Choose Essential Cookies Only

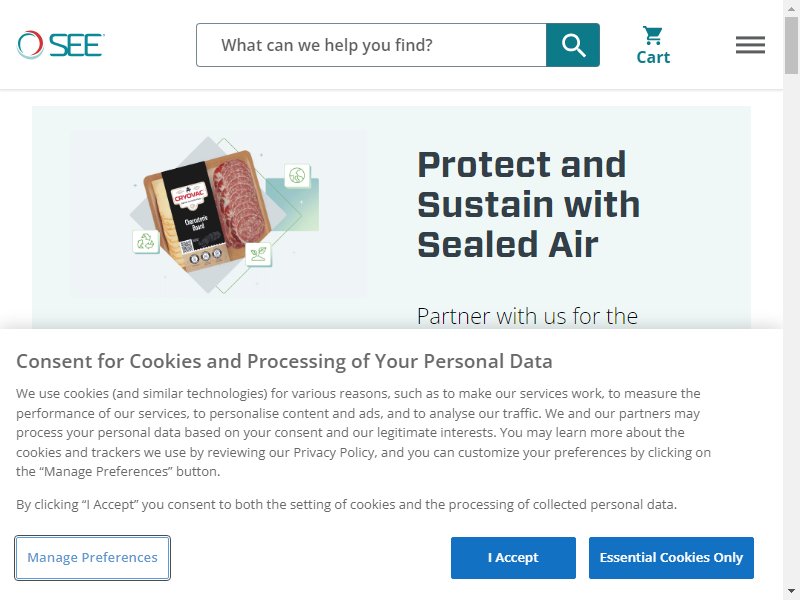click(x=671, y=558)
